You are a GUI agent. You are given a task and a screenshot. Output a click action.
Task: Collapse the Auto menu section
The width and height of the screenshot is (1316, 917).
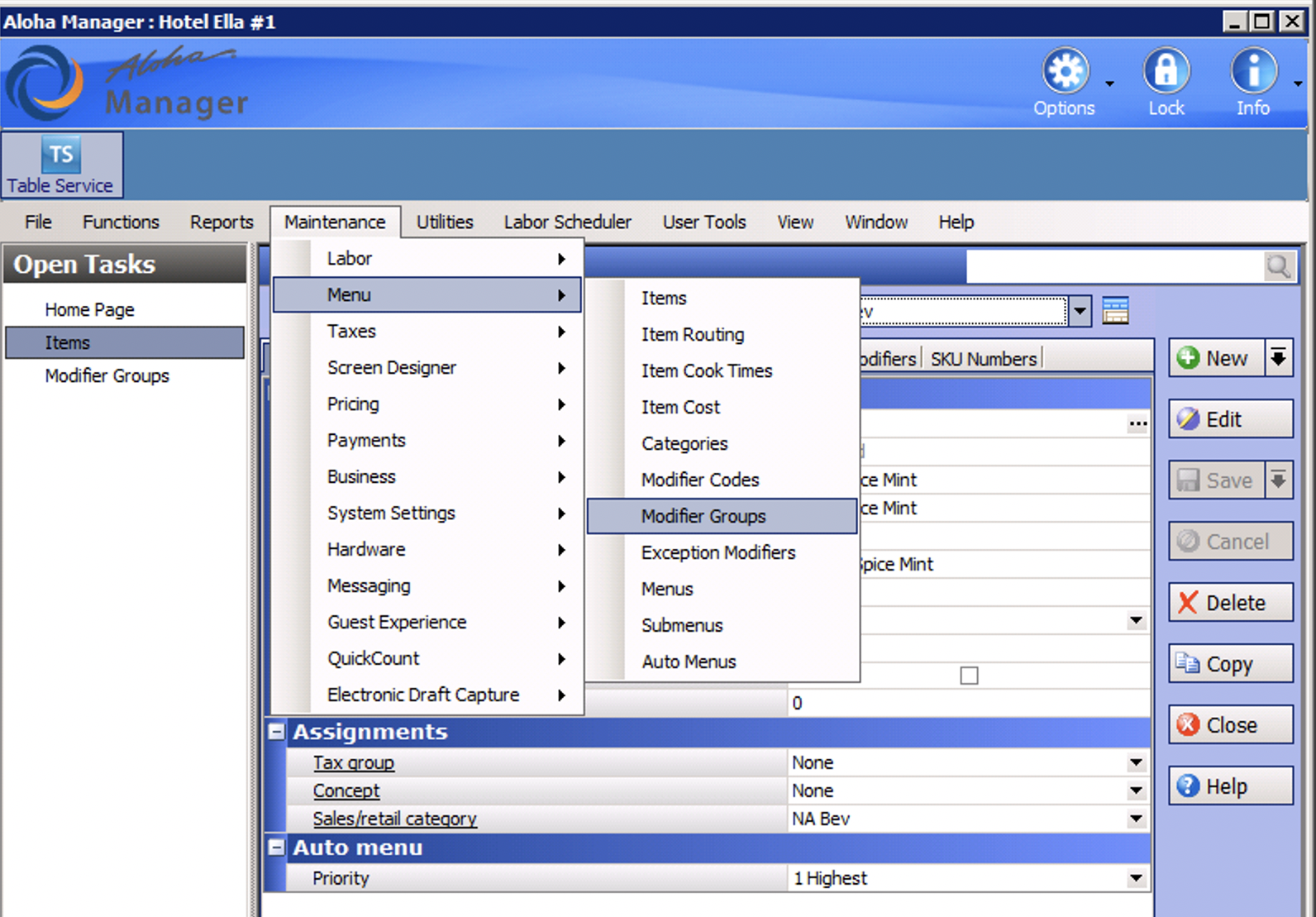click(276, 848)
